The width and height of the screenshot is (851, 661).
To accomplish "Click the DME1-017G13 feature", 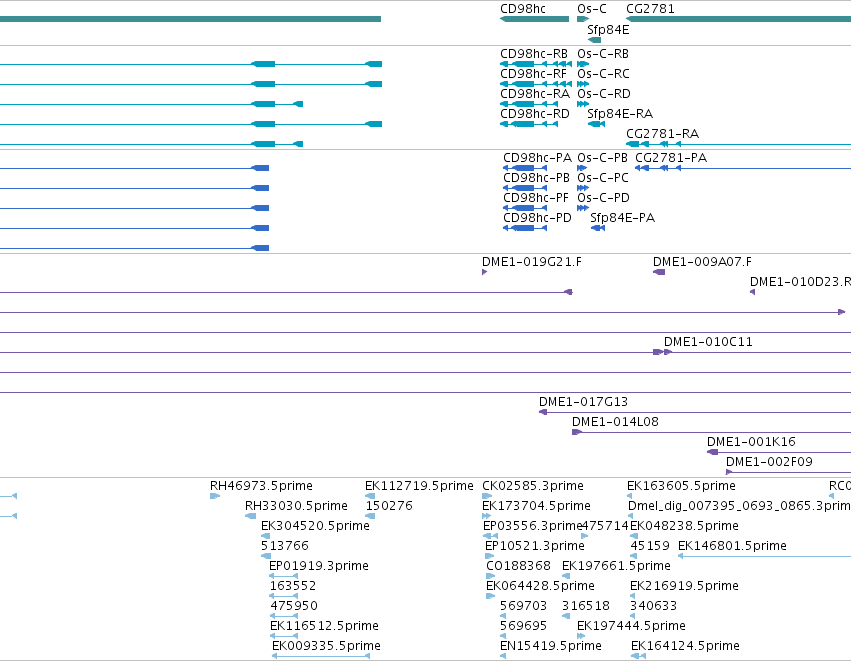I will (583, 402).
